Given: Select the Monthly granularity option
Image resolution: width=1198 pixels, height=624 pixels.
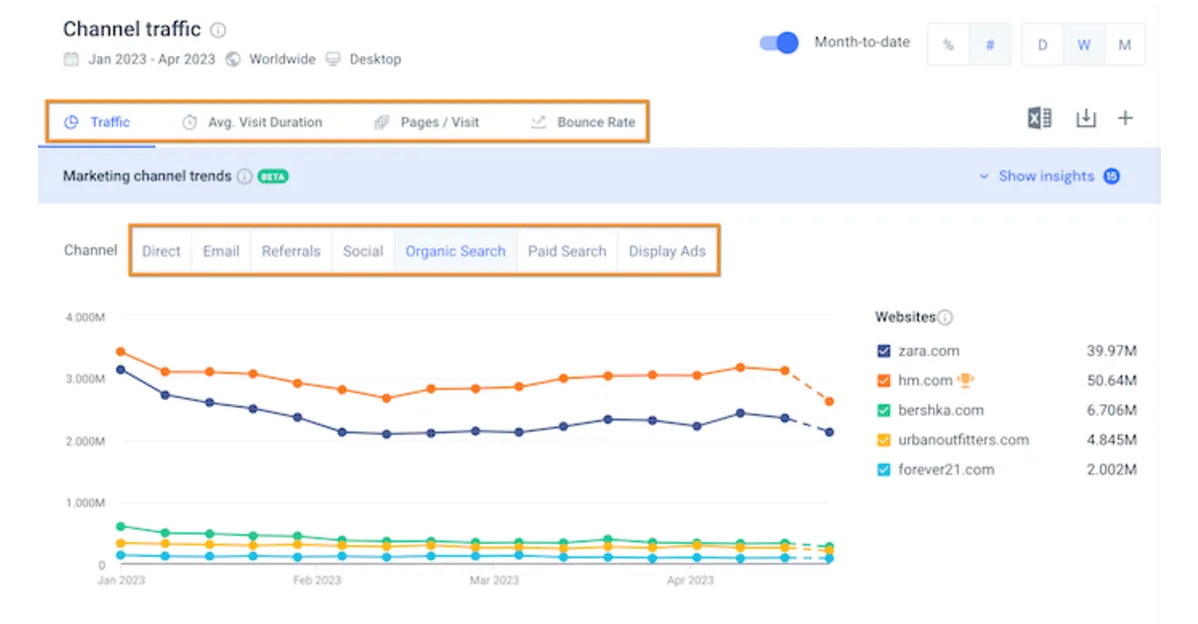Looking at the screenshot, I should (x=1124, y=44).
